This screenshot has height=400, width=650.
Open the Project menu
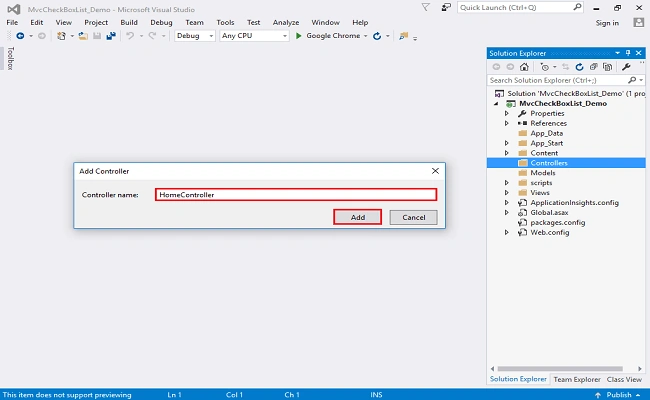tap(96, 22)
